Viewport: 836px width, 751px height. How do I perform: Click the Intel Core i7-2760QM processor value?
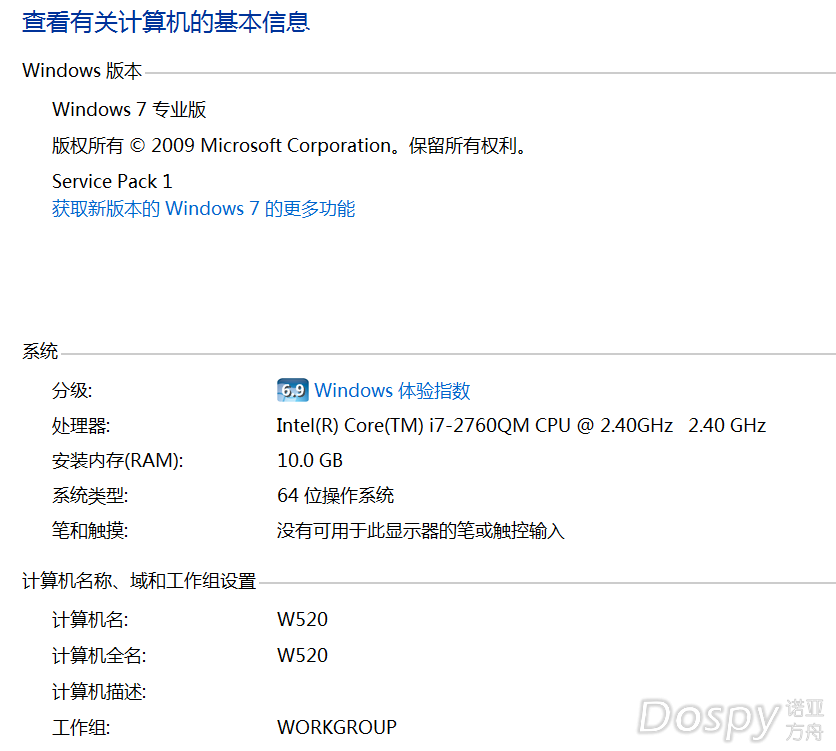coord(520,425)
